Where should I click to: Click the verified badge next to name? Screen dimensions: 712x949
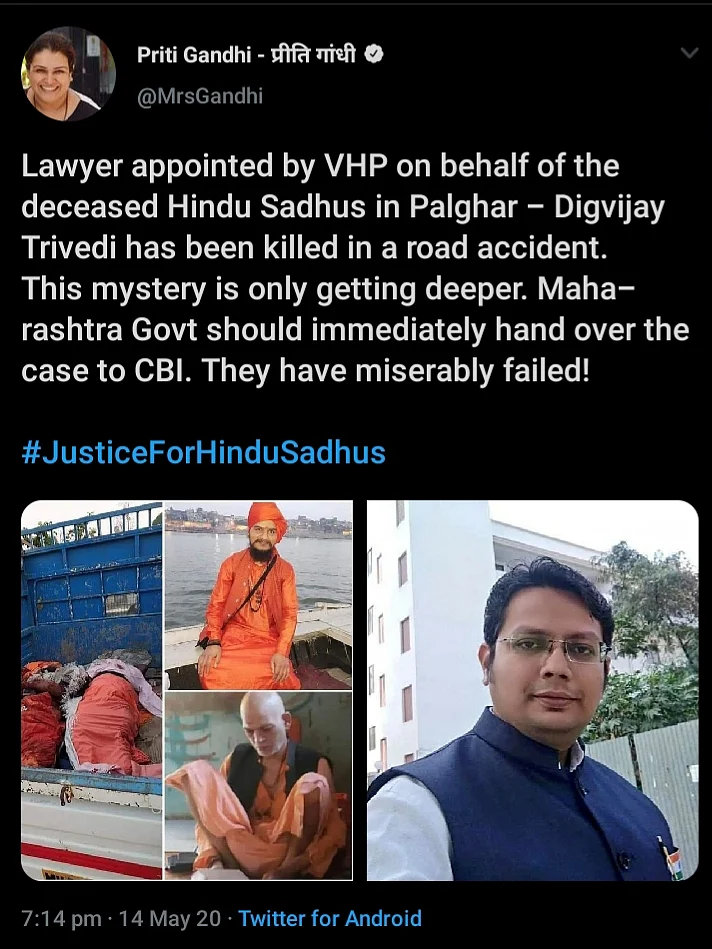375,55
